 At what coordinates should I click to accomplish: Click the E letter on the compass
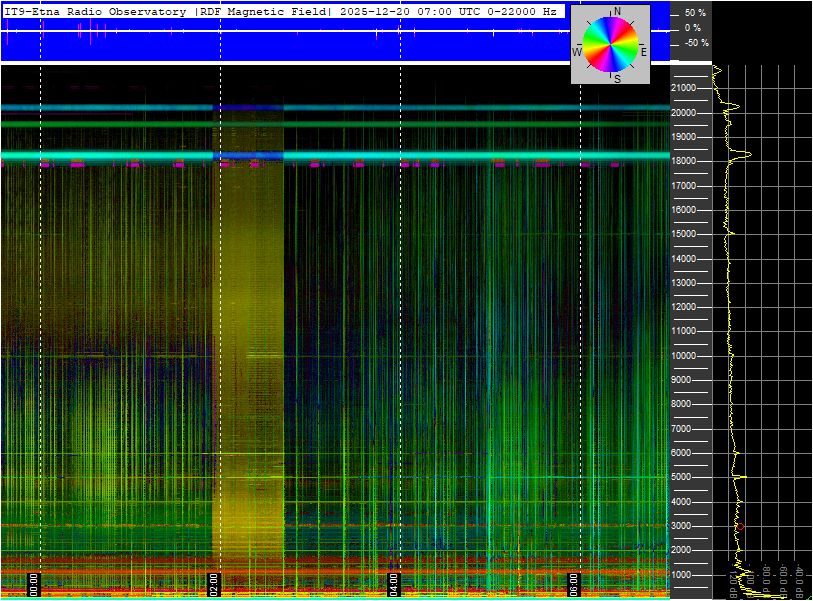coord(643,52)
